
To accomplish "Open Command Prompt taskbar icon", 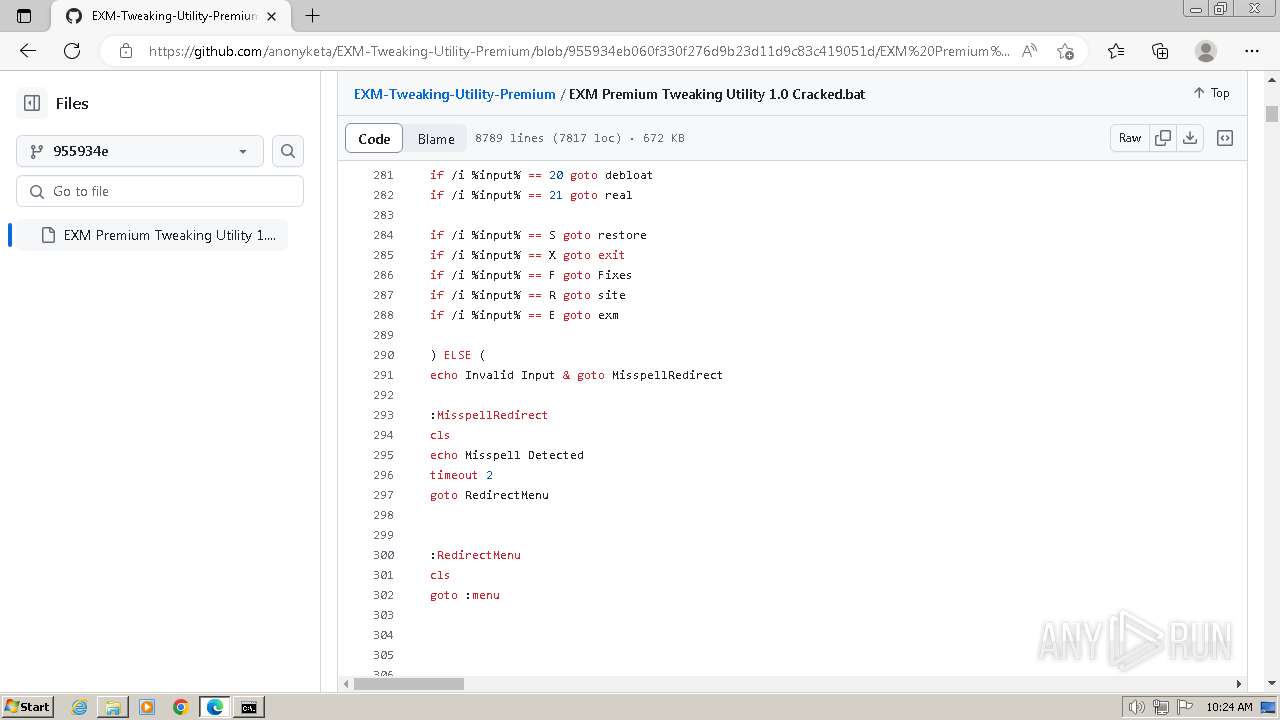I will tap(248, 707).
